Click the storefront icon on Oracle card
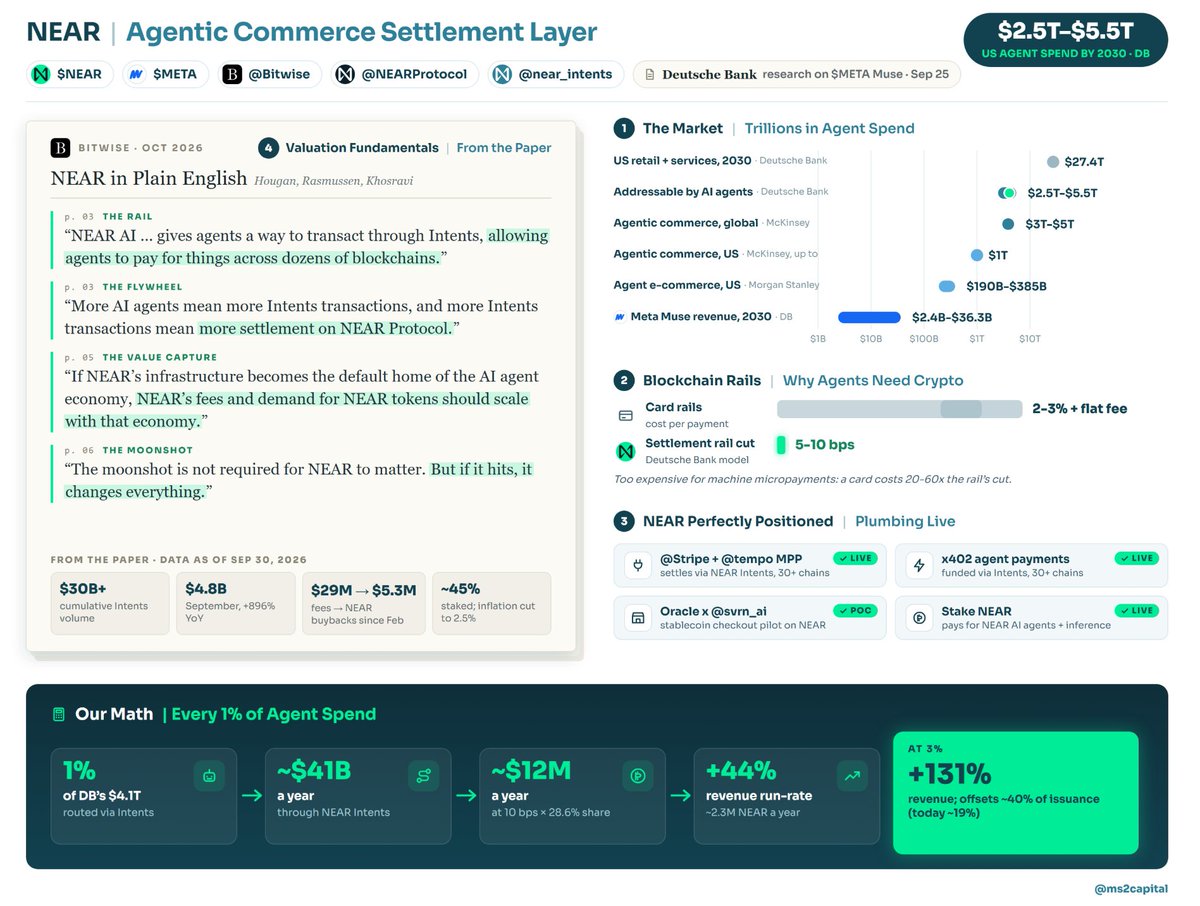 [x=637, y=619]
